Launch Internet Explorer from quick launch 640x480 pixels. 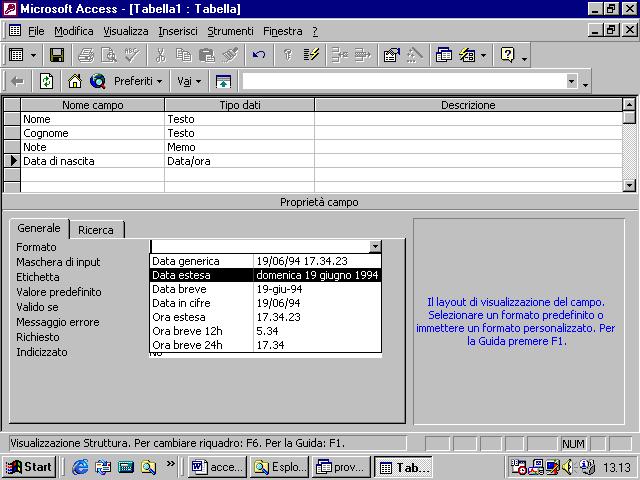click(x=80, y=467)
